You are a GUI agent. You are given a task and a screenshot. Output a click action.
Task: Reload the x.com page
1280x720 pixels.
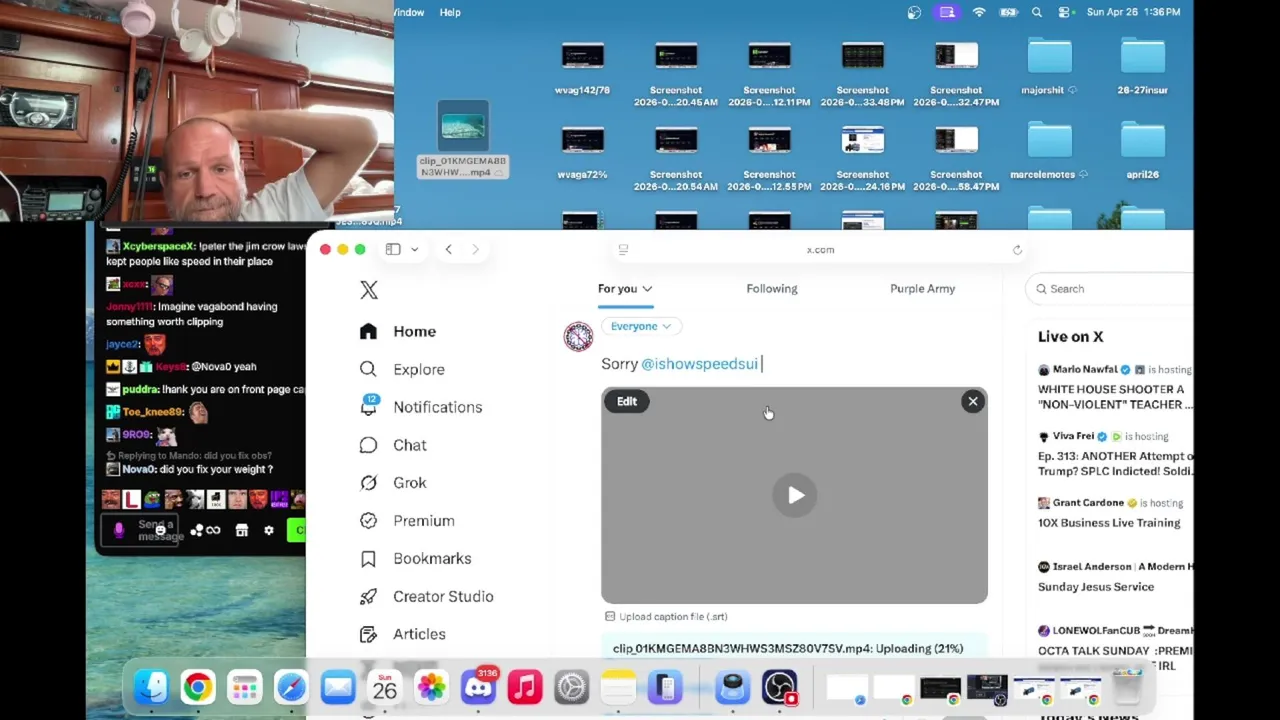click(x=1017, y=250)
